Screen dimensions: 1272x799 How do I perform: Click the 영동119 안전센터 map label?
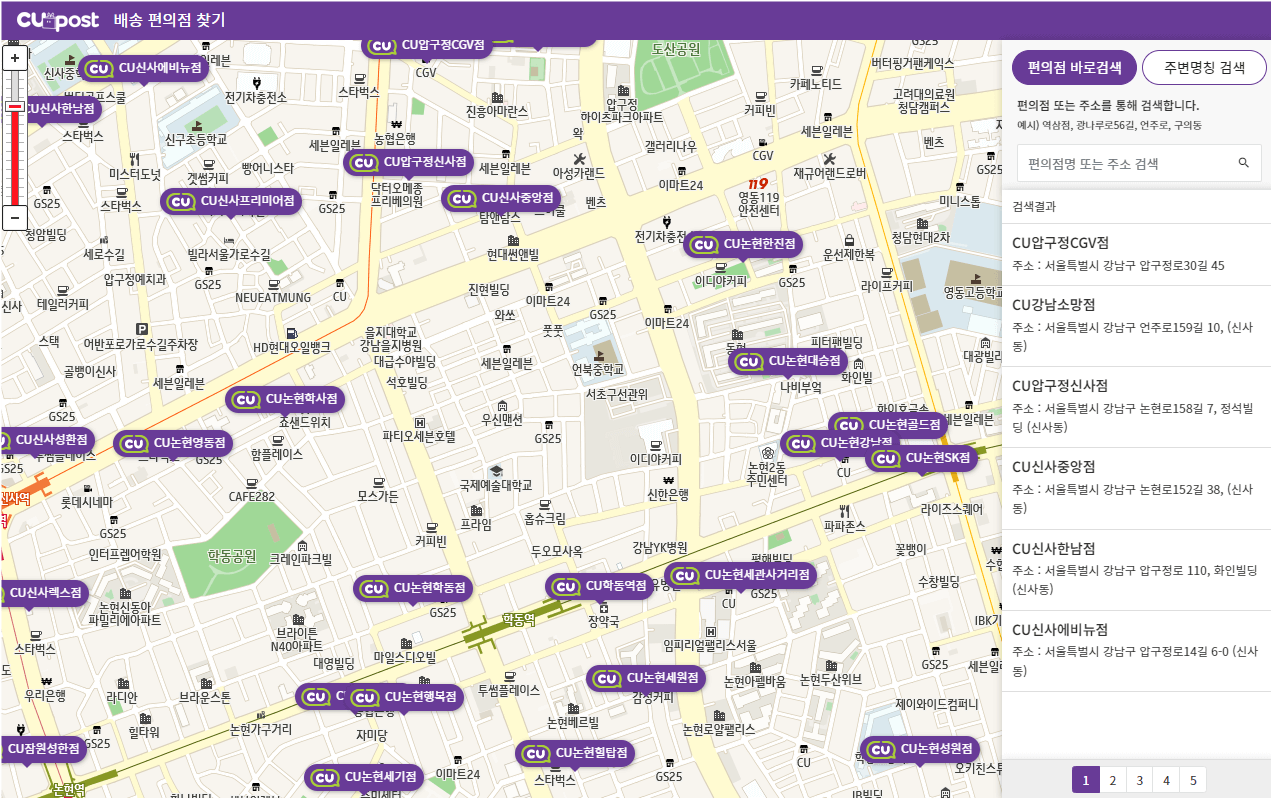tap(759, 204)
